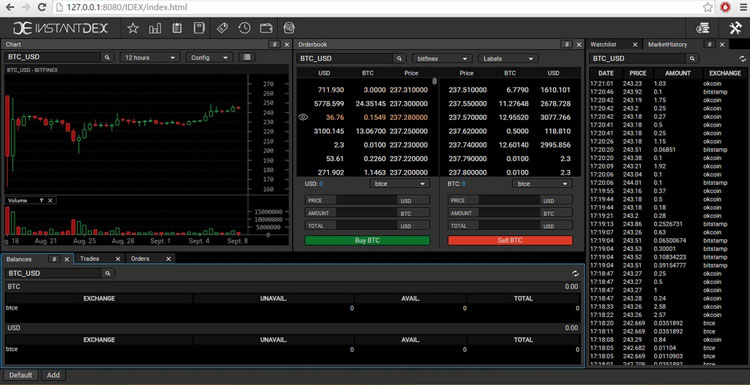Viewport: 750px width, 385px height.
Task: Click the green Buy BTC button
Action: coord(367,241)
